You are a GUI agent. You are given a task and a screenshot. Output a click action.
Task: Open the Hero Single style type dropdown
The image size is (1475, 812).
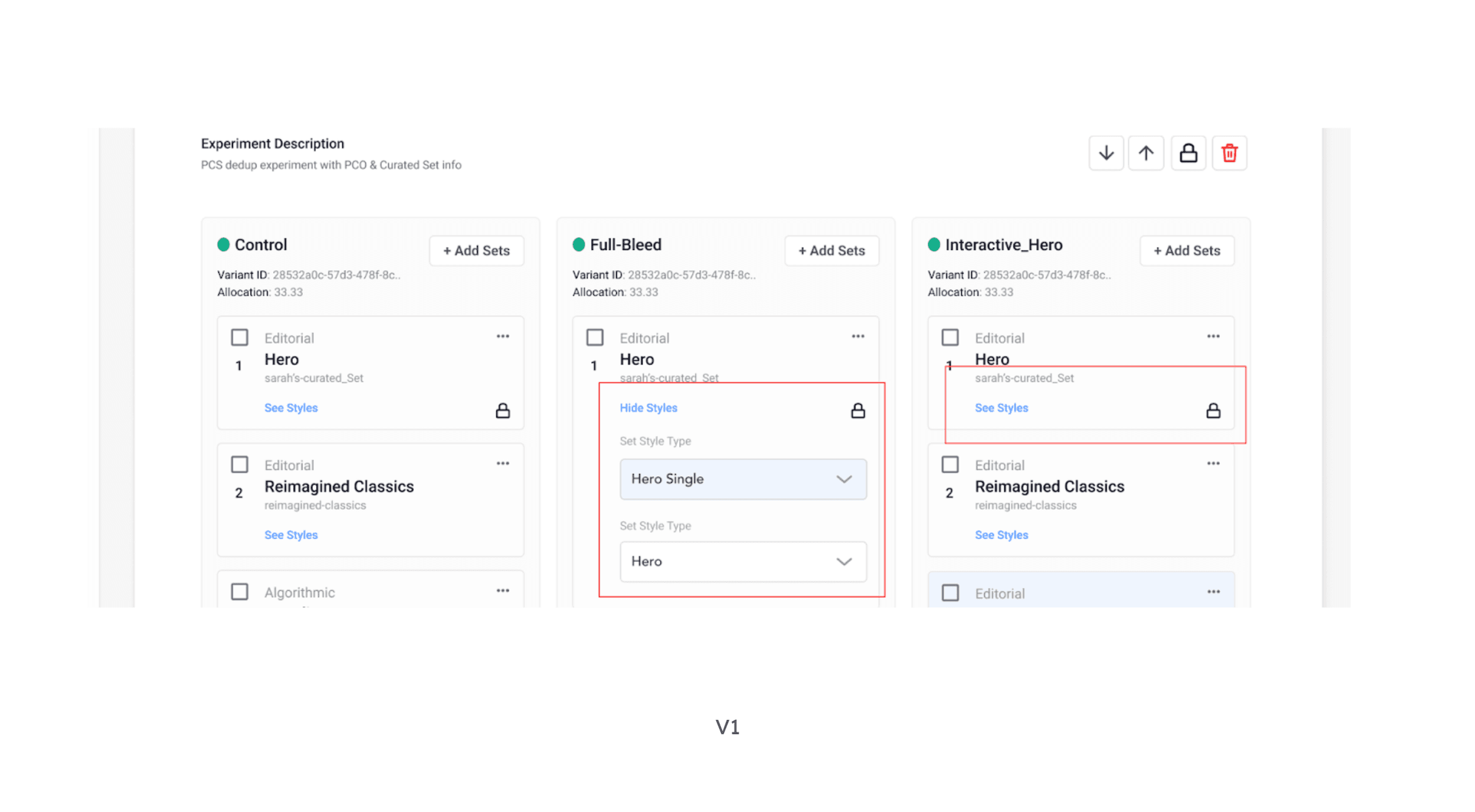743,479
